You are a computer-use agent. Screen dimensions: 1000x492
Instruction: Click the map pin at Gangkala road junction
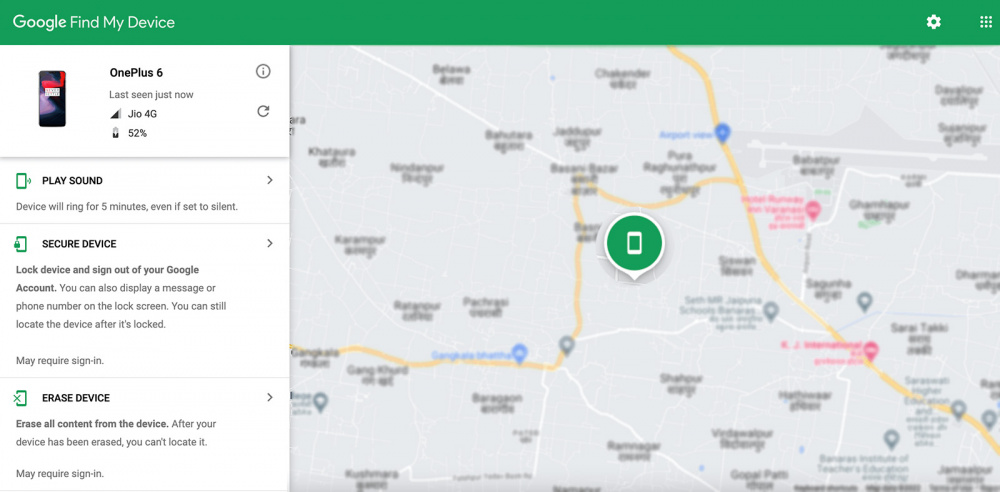tap(566, 347)
